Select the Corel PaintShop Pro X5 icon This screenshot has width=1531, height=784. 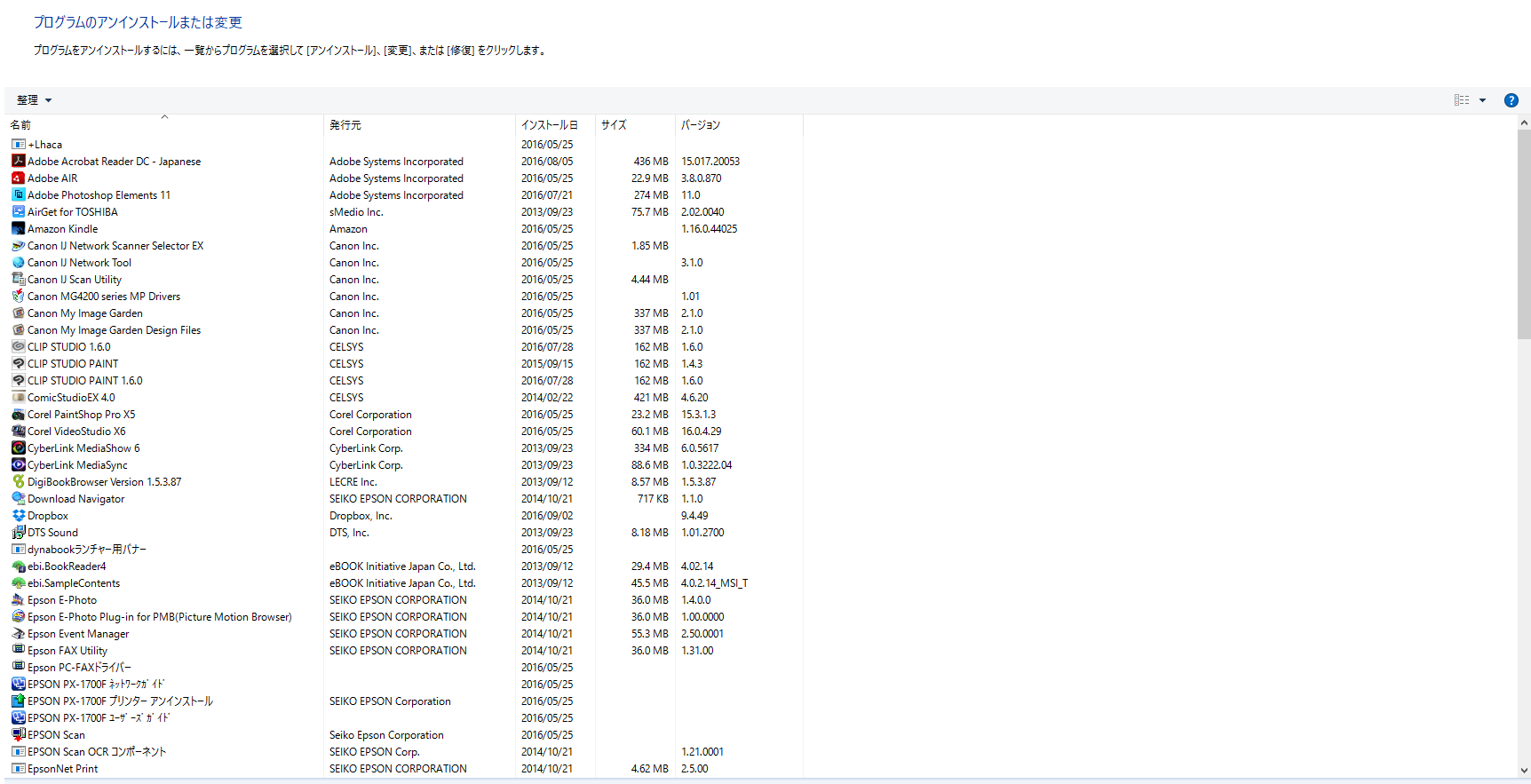click(x=18, y=414)
